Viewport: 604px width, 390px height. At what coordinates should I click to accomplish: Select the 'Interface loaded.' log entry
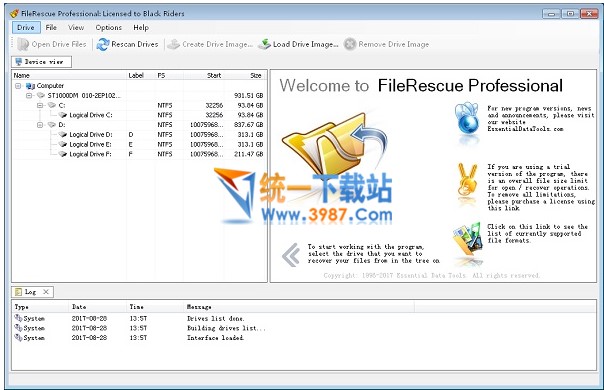(304, 338)
